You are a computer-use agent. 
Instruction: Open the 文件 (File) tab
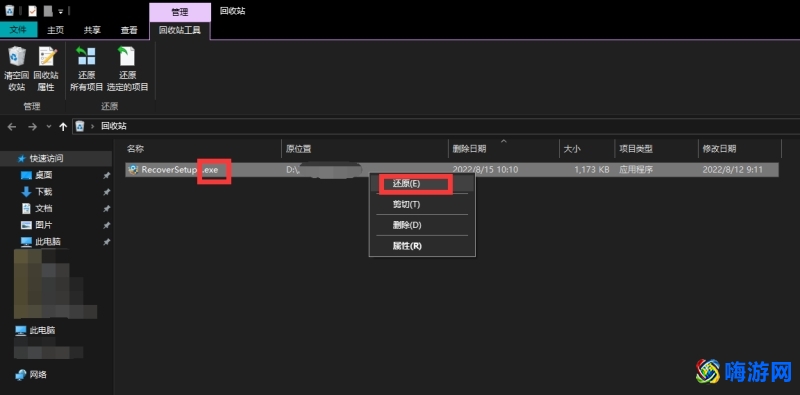(18, 30)
